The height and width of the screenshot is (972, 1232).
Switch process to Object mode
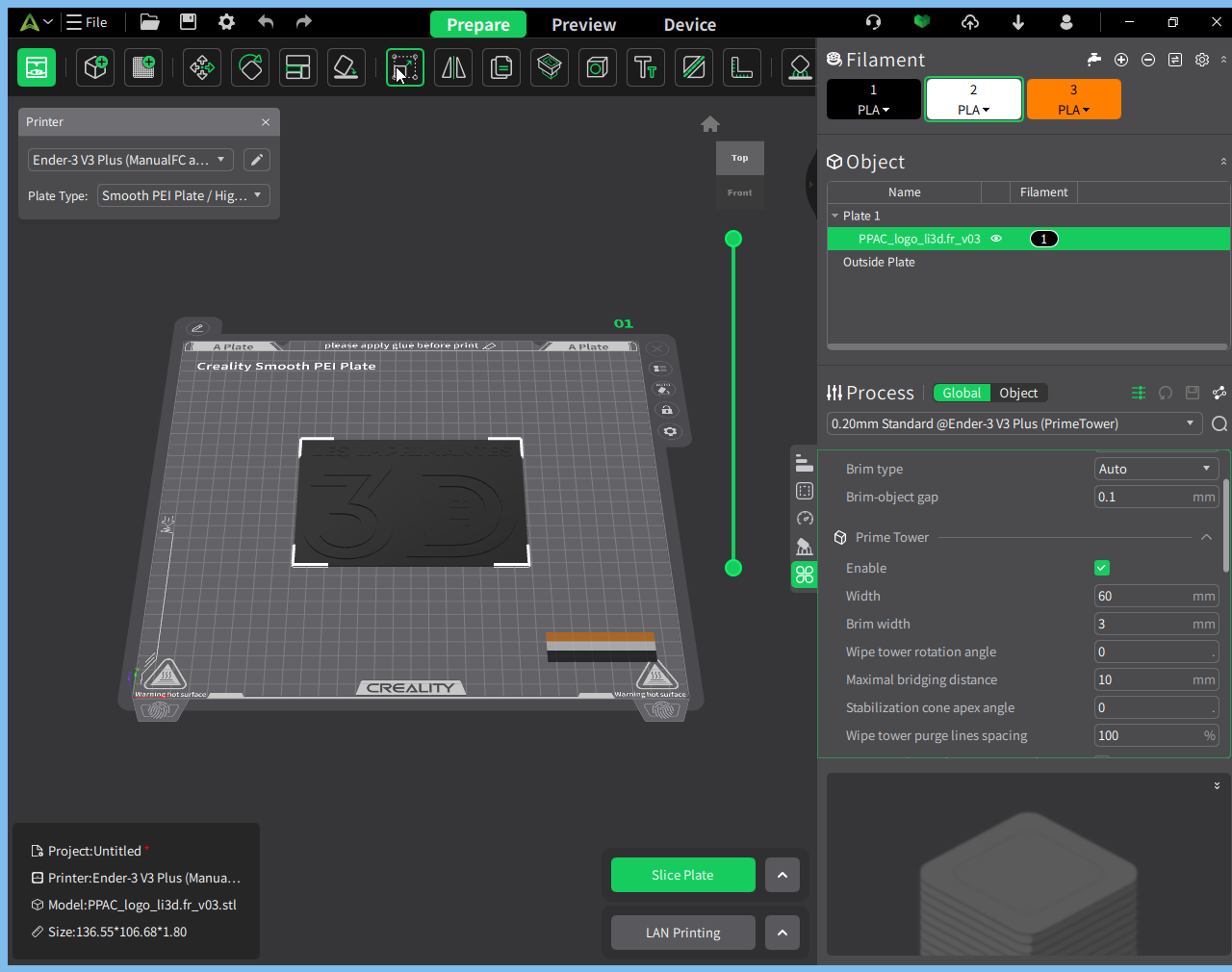point(1018,393)
